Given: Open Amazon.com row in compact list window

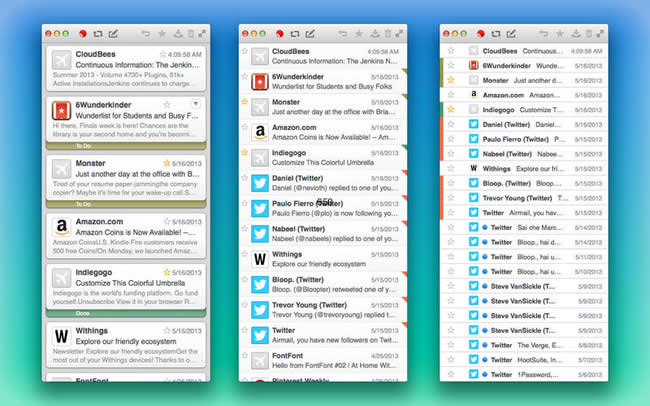Looking at the screenshot, I should [524, 95].
